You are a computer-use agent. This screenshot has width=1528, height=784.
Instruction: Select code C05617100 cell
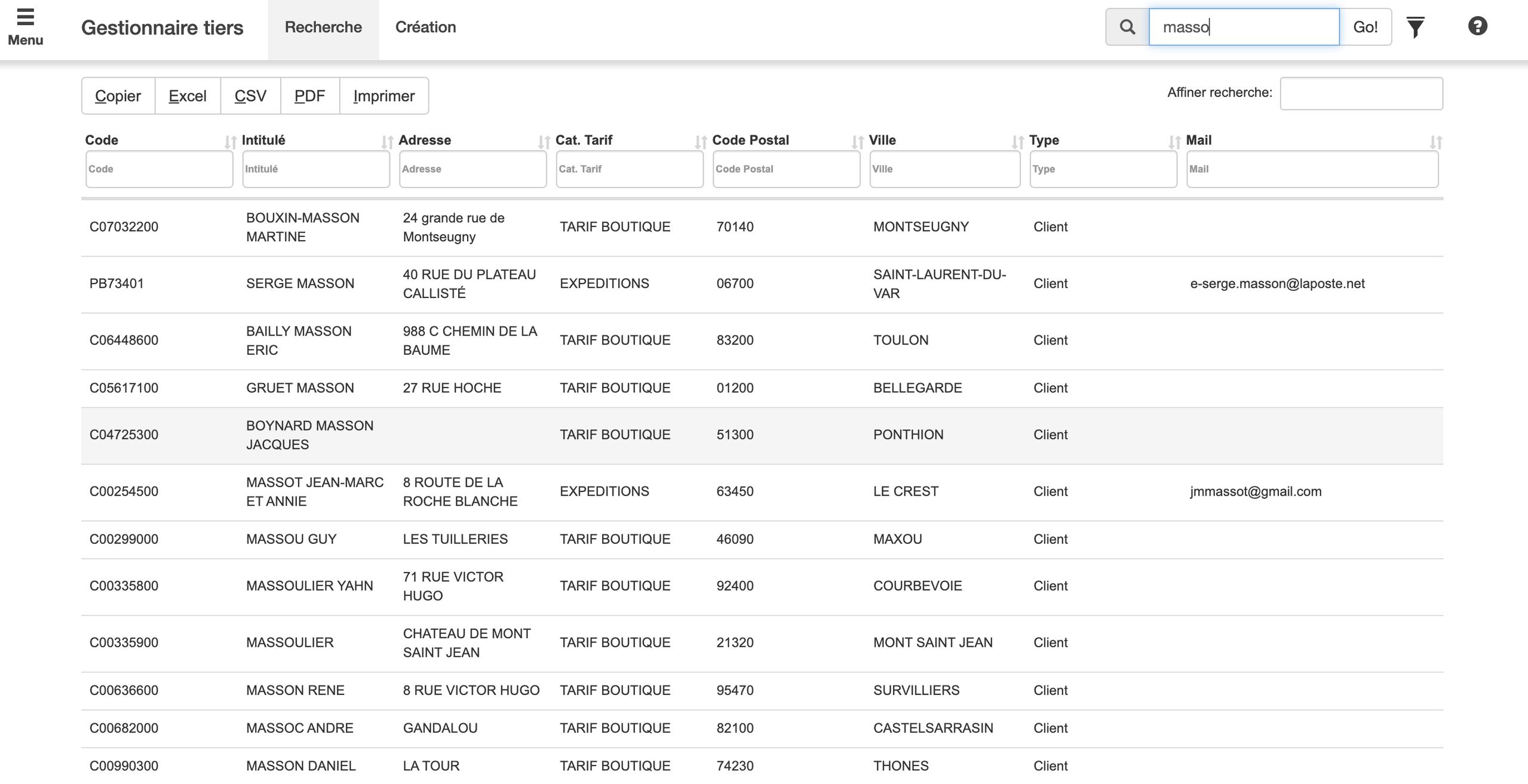click(124, 388)
